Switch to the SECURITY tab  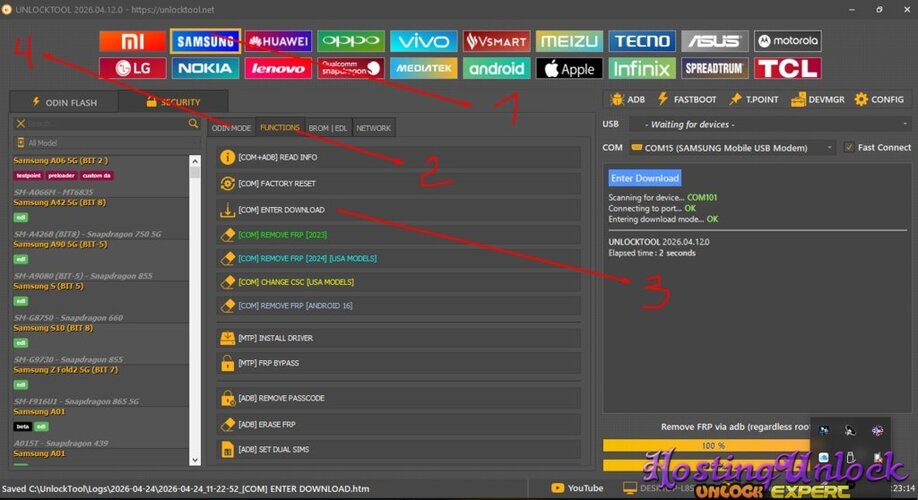point(173,102)
